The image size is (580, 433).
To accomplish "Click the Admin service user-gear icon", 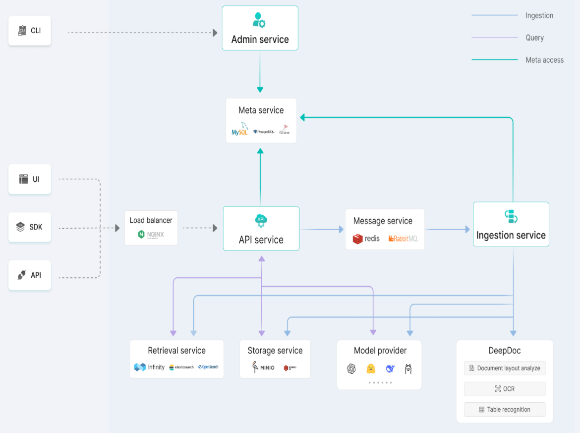I will 259,20.
